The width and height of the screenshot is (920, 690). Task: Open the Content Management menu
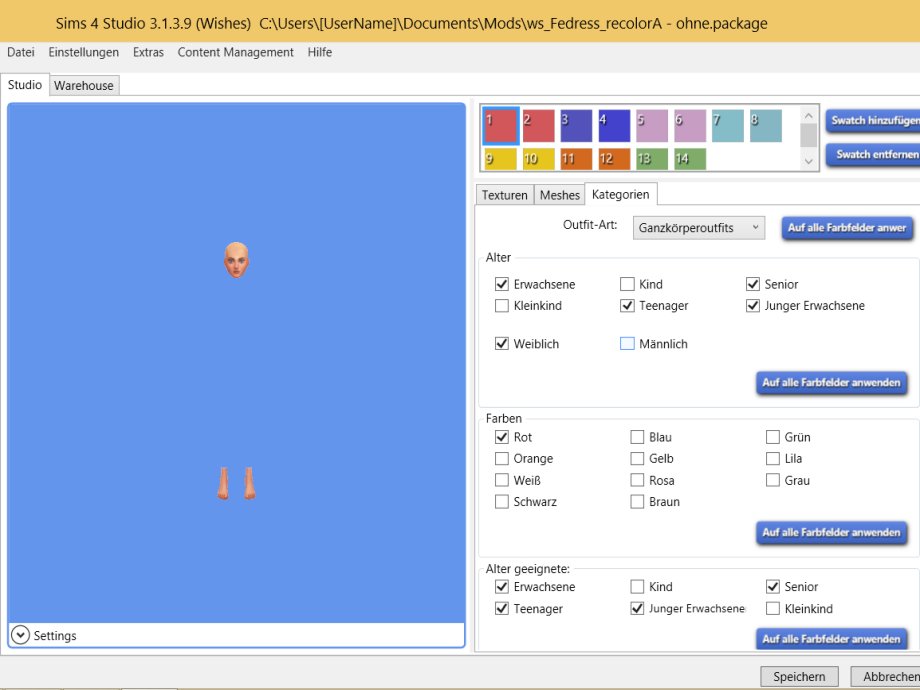(x=236, y=52)
